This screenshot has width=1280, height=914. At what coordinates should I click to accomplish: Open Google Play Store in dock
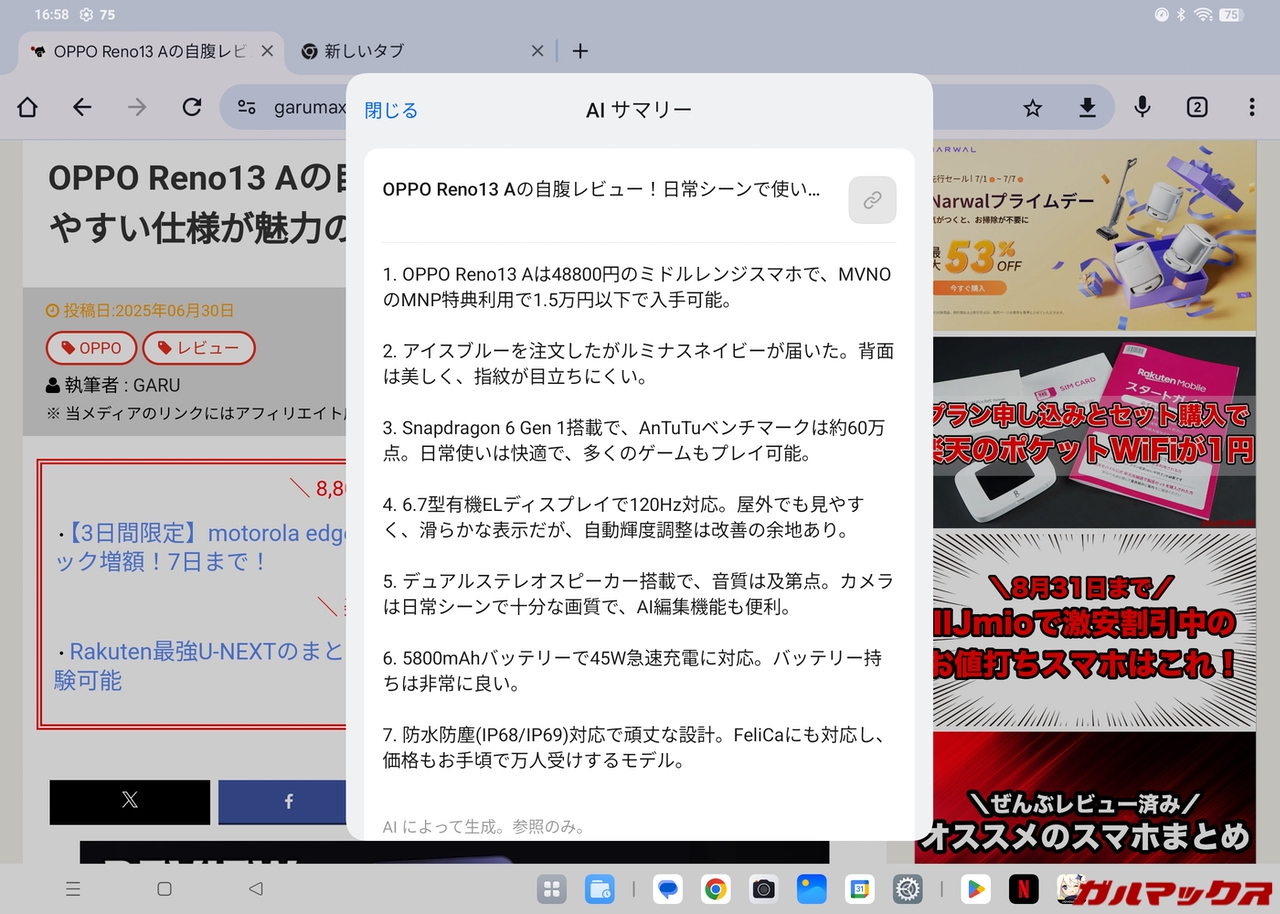click(975, 889)
